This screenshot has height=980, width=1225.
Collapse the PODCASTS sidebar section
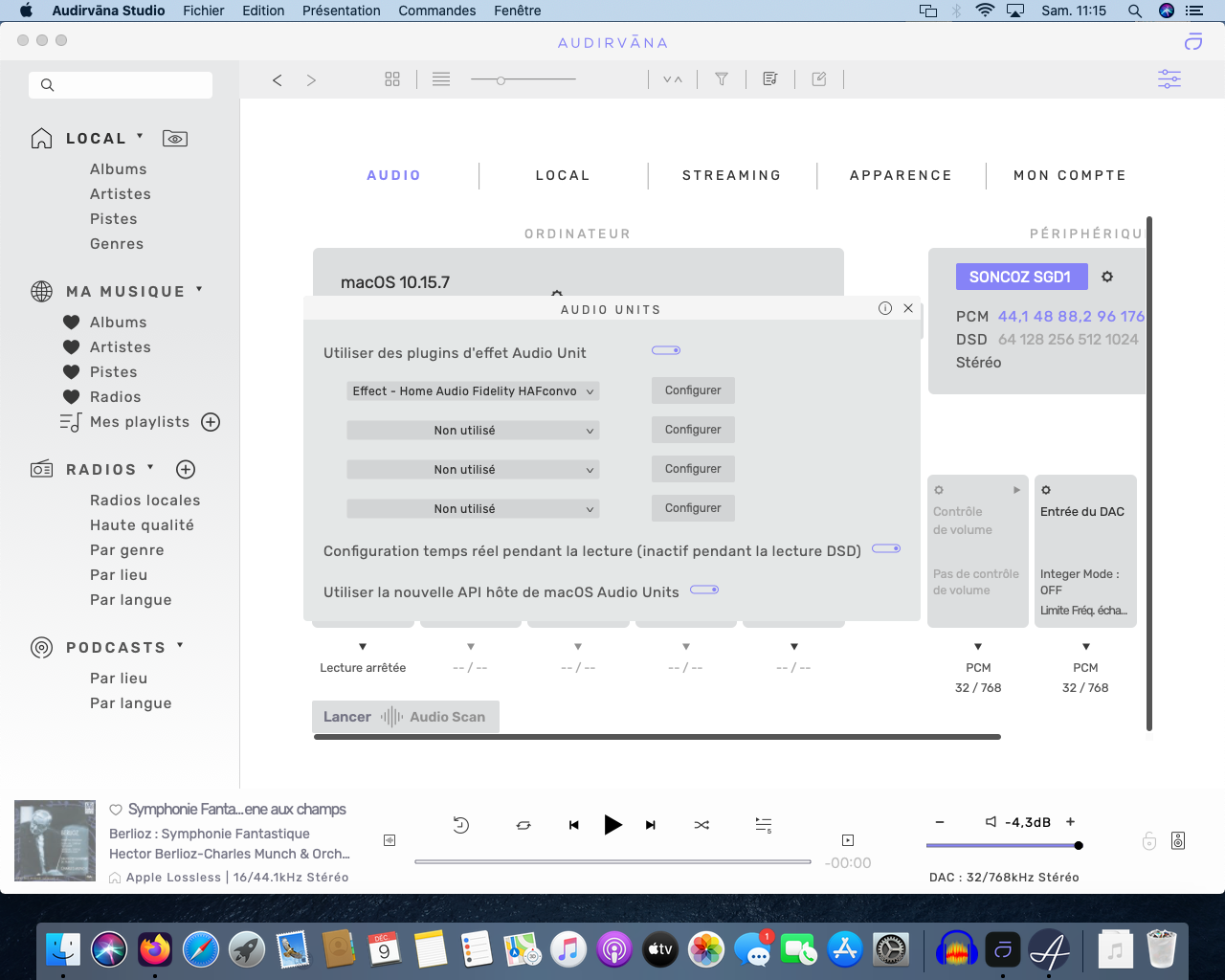coord(180,645)
